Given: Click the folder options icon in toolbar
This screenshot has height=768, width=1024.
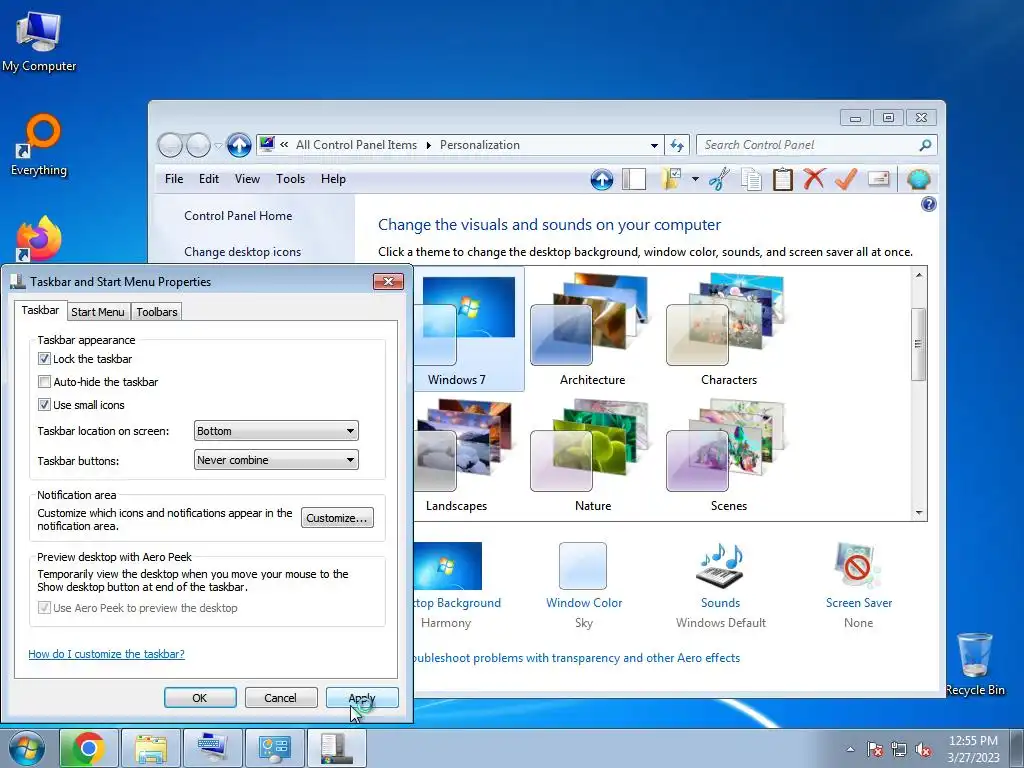Looking at the screenshot, I should click(x=671, y=179).
